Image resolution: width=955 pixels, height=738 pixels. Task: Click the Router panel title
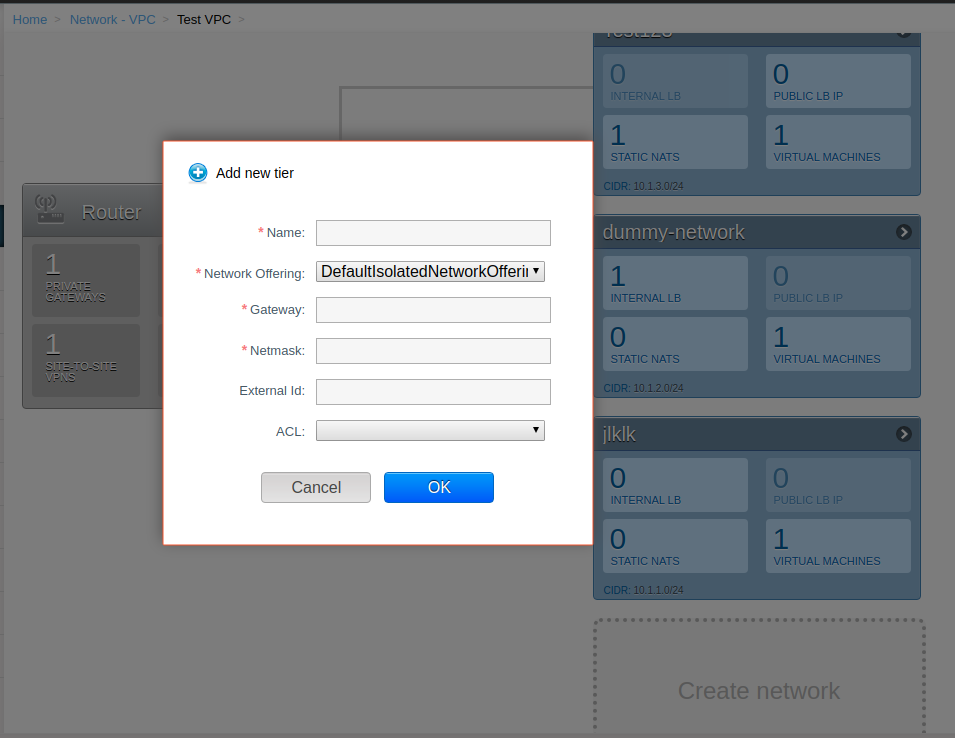pyautogui.click(x=111, y=212)
